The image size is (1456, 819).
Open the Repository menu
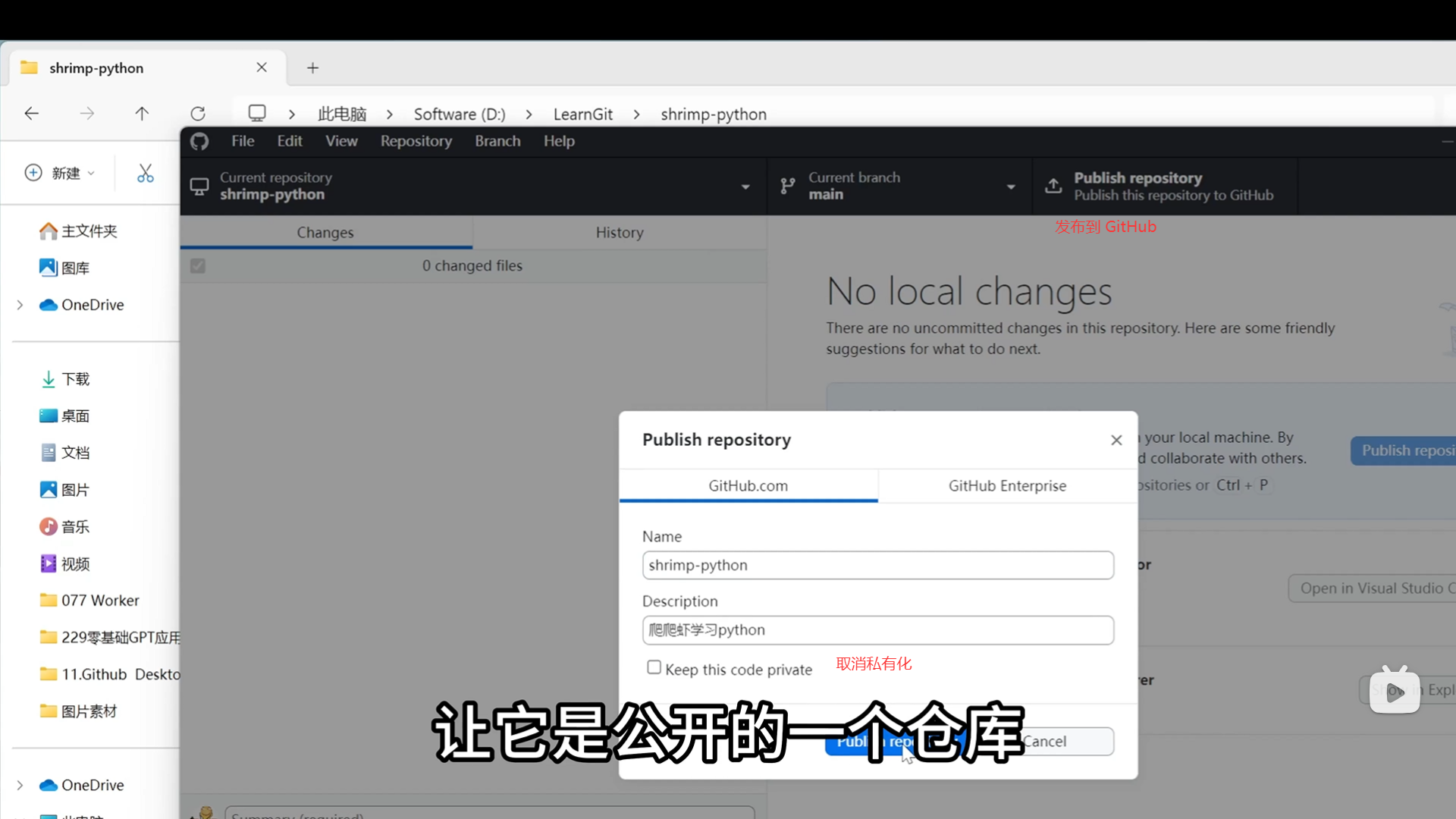point(416,141)
